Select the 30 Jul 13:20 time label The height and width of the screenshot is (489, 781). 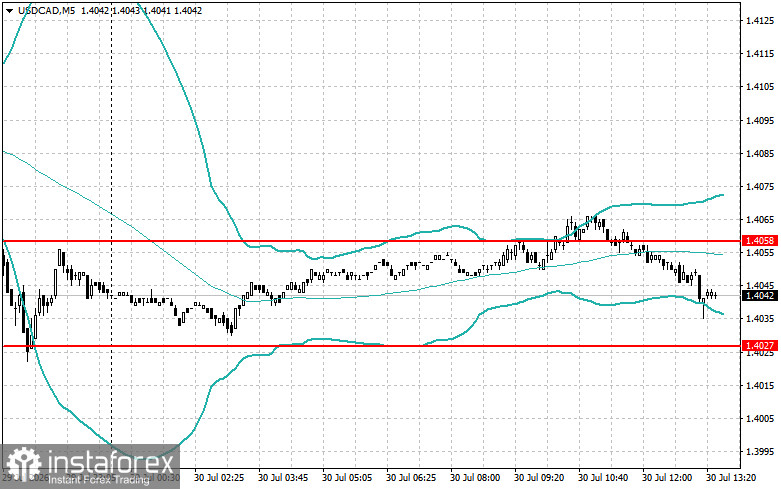click(x=731, y=478)
